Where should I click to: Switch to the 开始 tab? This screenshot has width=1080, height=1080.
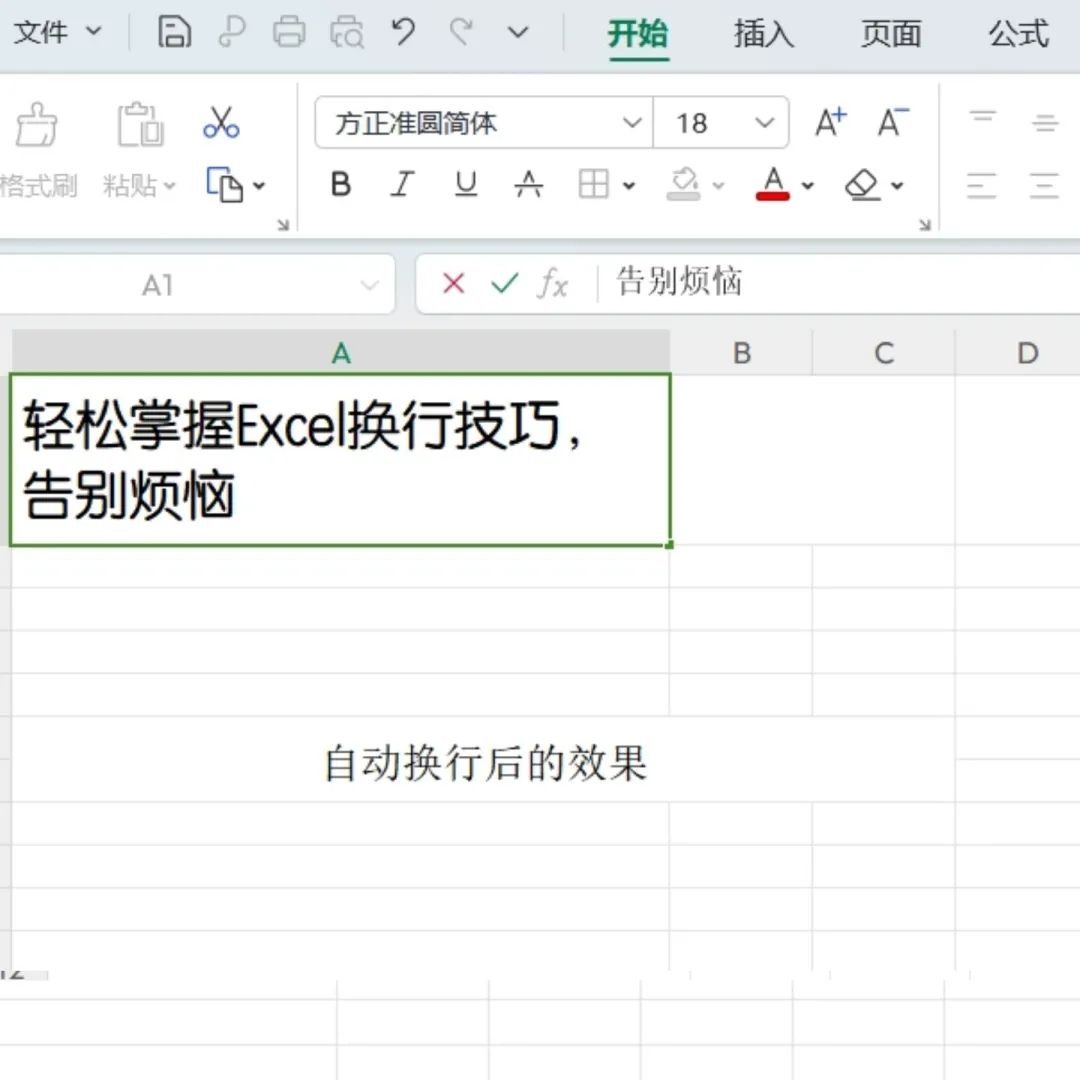638,34
